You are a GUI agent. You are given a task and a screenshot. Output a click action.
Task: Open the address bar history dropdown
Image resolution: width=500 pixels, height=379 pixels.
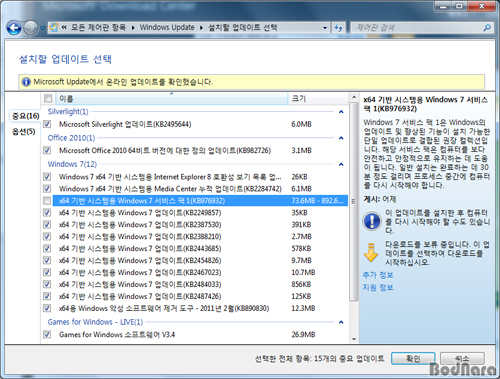[325, 28]
